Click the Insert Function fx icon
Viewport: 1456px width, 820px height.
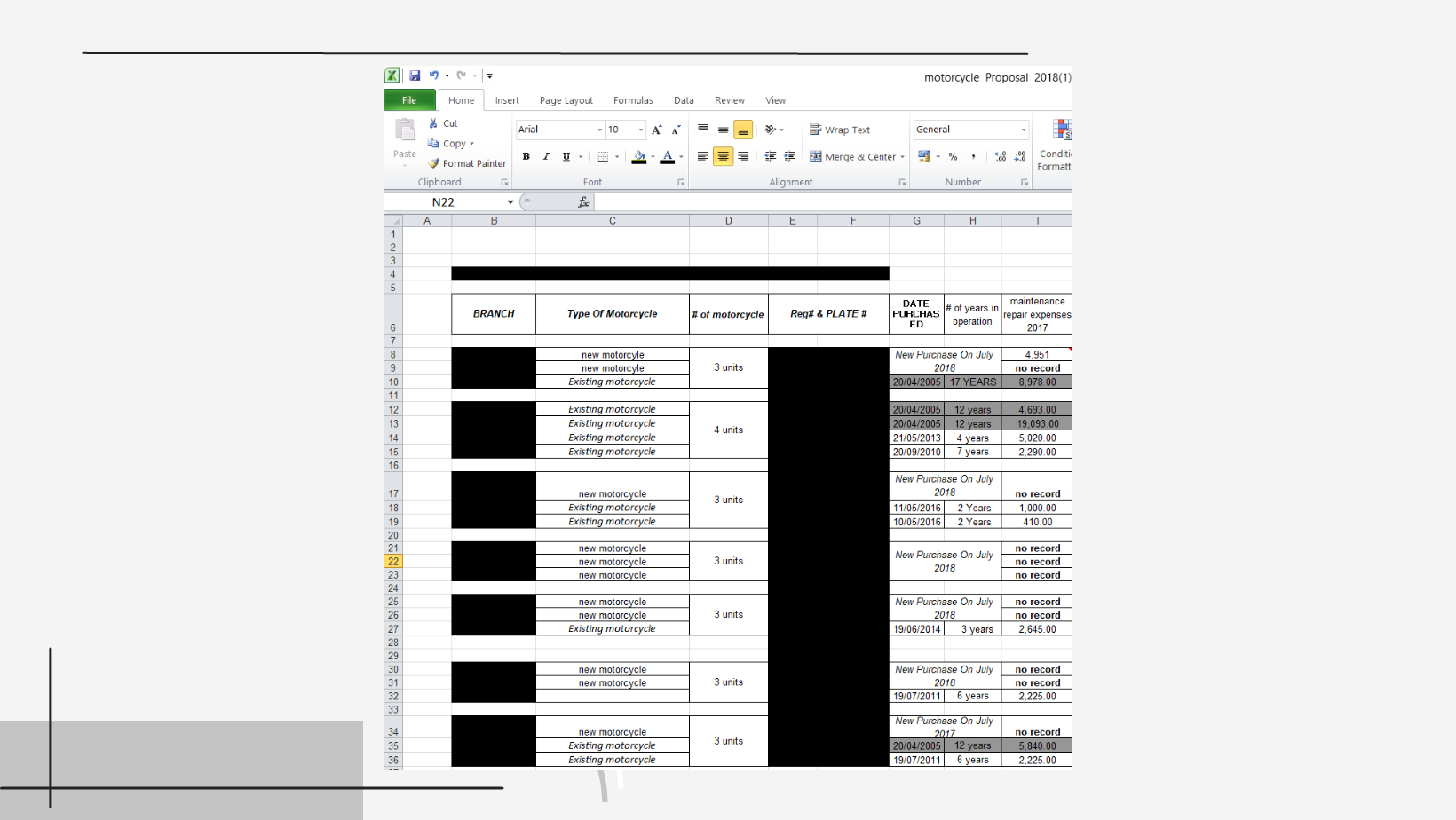(x=583, y=202)
